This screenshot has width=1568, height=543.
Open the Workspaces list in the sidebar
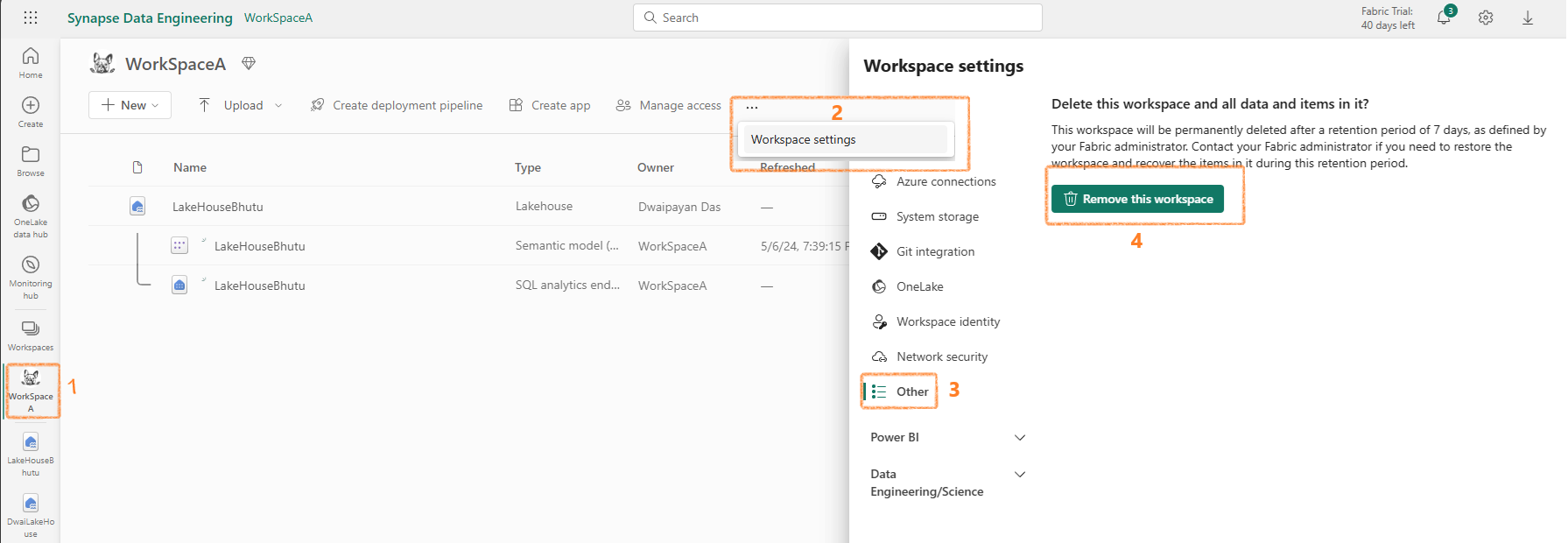(x=31, y=335)
